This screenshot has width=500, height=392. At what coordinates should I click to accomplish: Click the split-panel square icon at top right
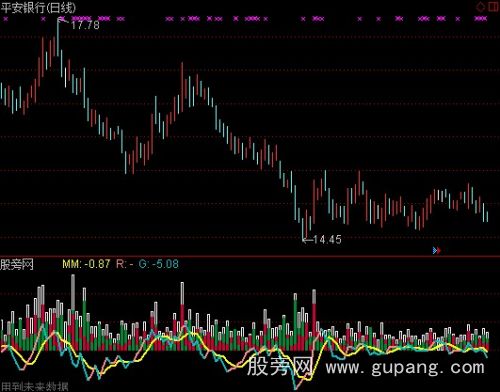point(493,7)
